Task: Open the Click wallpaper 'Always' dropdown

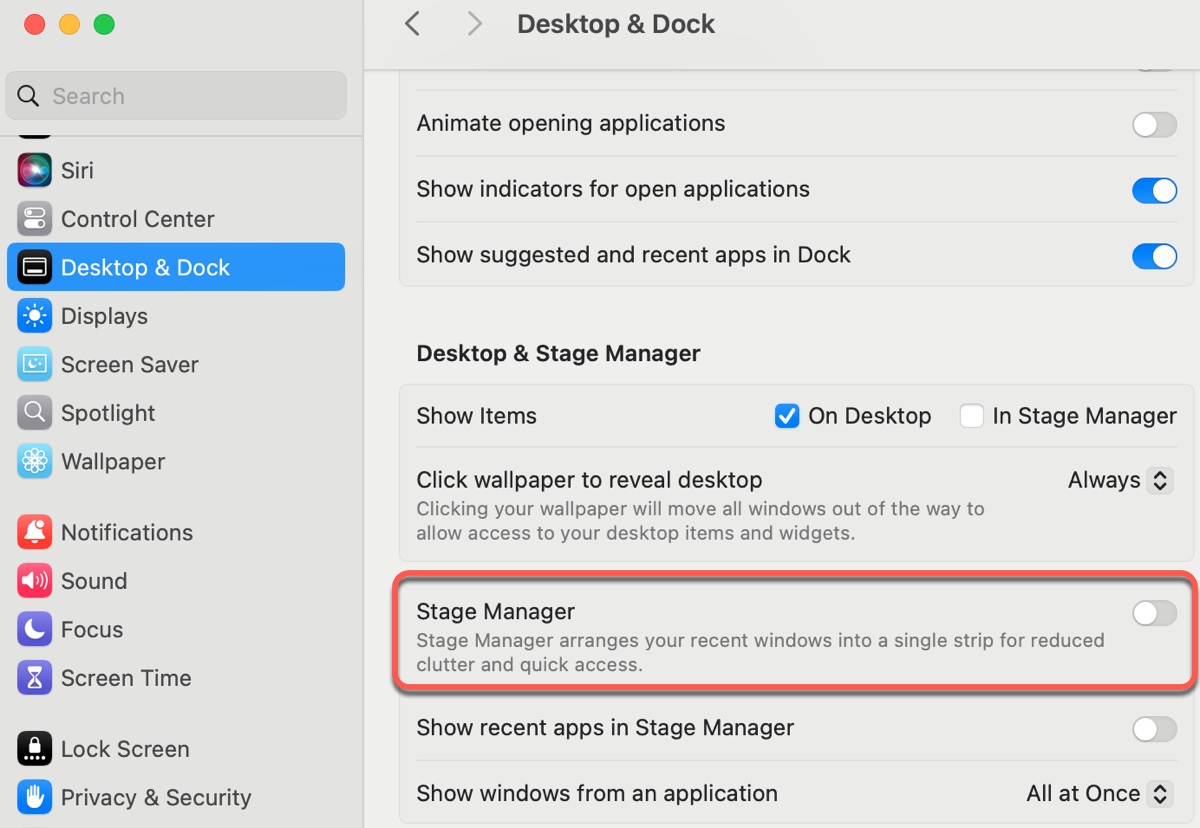Action: pos(1119,480)
